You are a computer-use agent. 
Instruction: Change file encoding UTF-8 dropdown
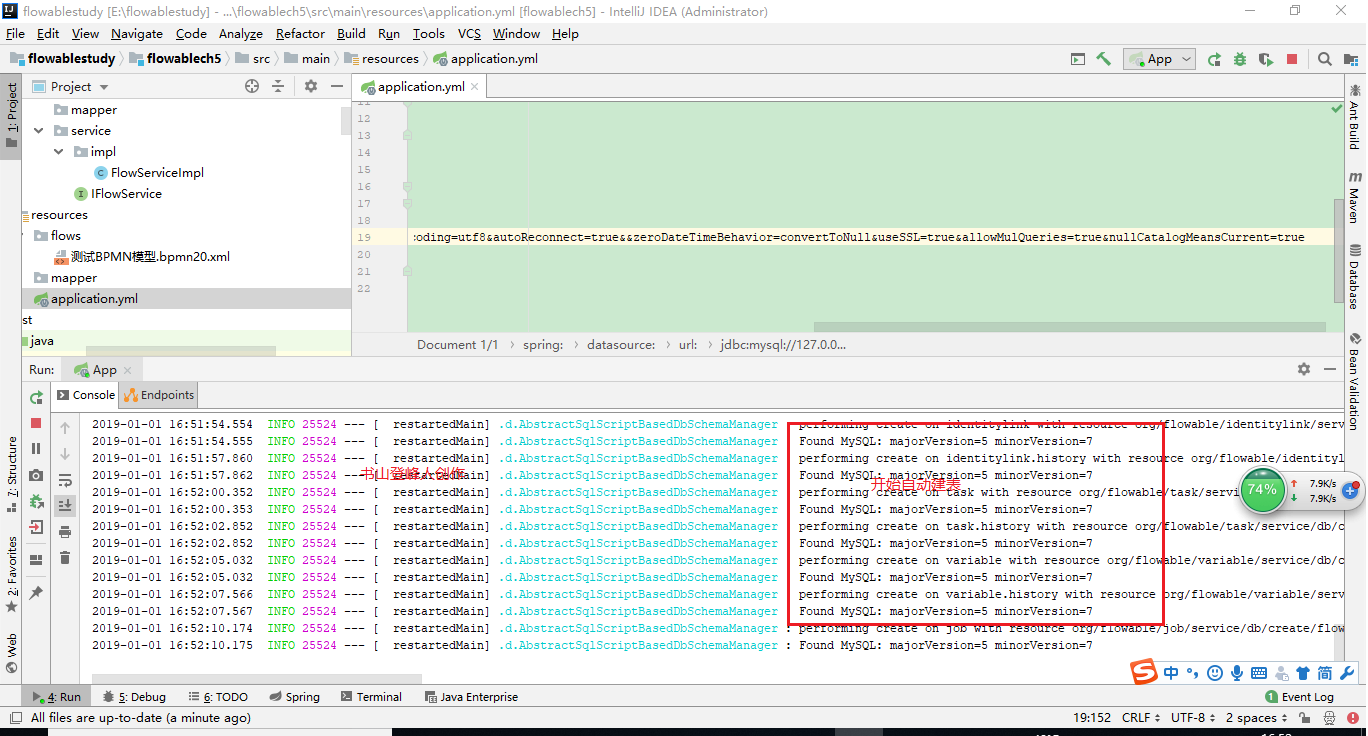(x=1193, y=718)
